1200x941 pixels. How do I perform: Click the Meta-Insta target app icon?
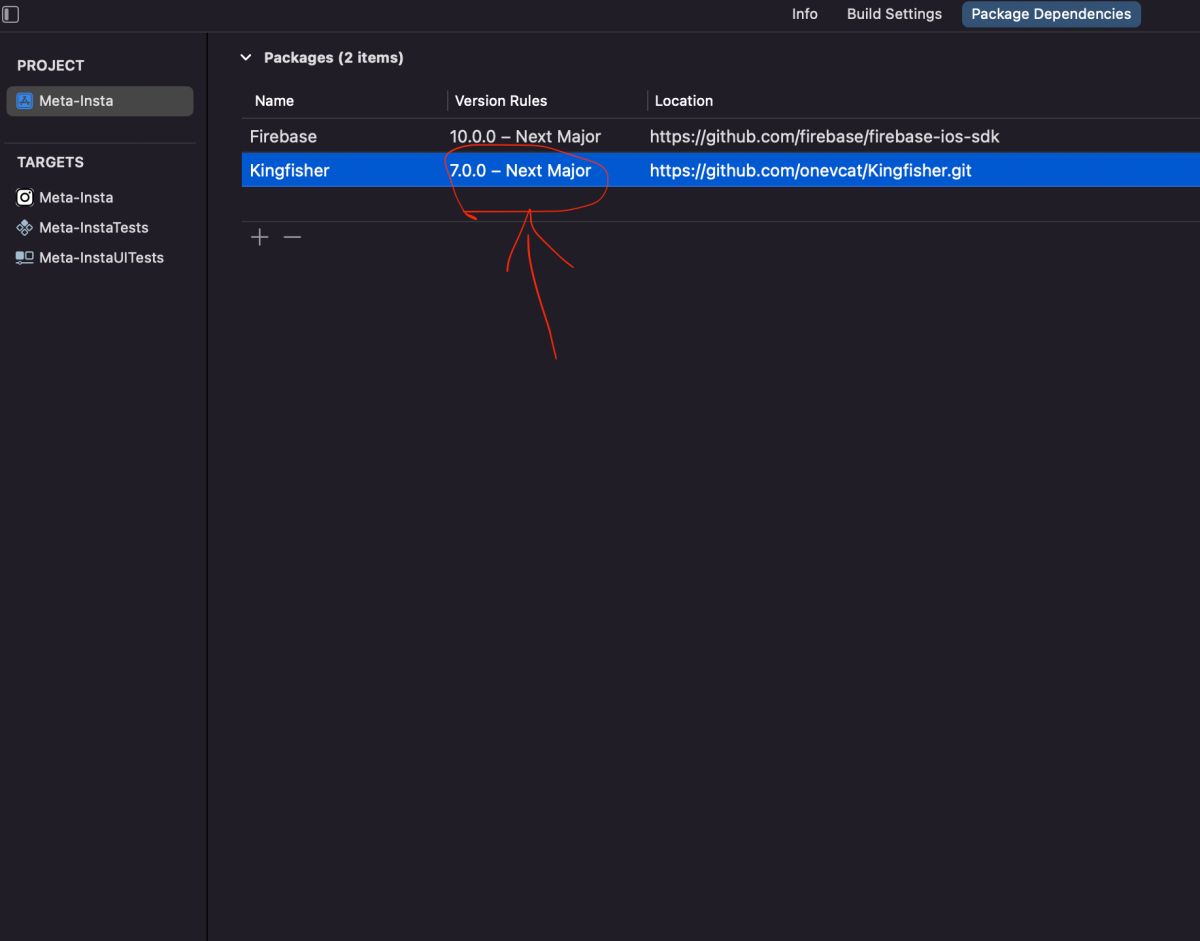point(25,198)
